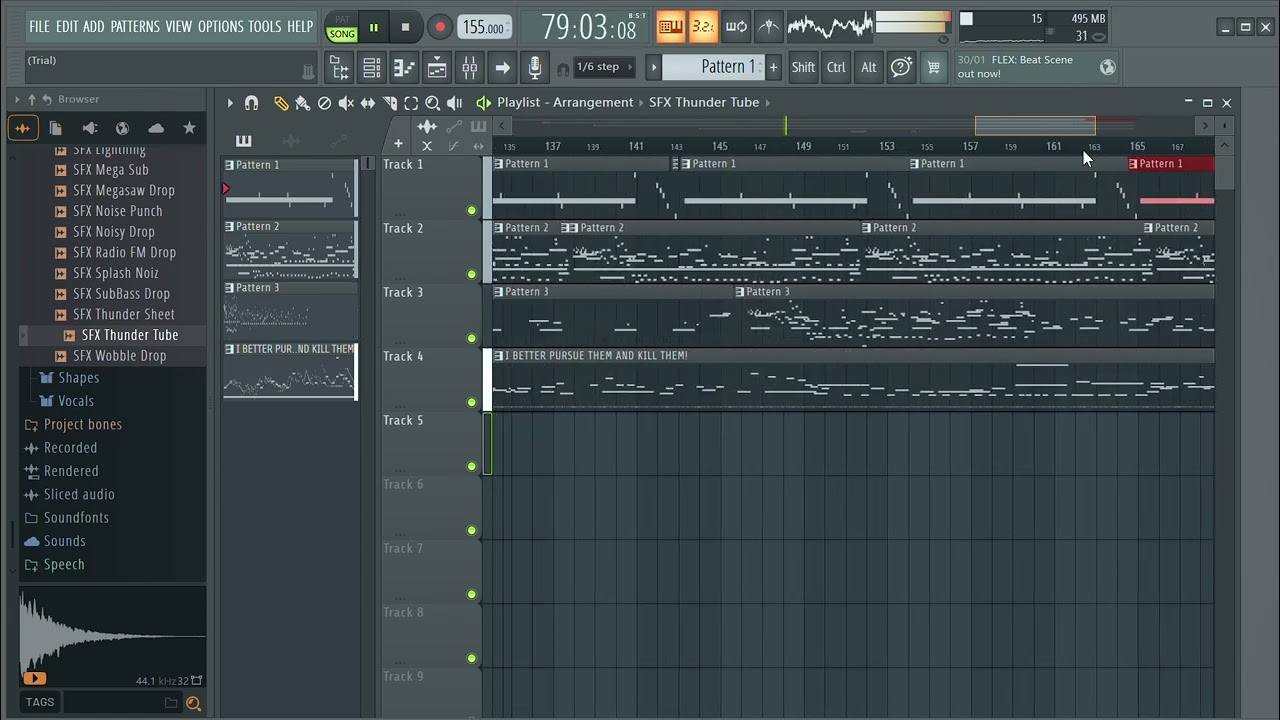The image size is (1280, 720).
Task: Select the SFX Wobble Drop sample
Action: coord(119,356)
